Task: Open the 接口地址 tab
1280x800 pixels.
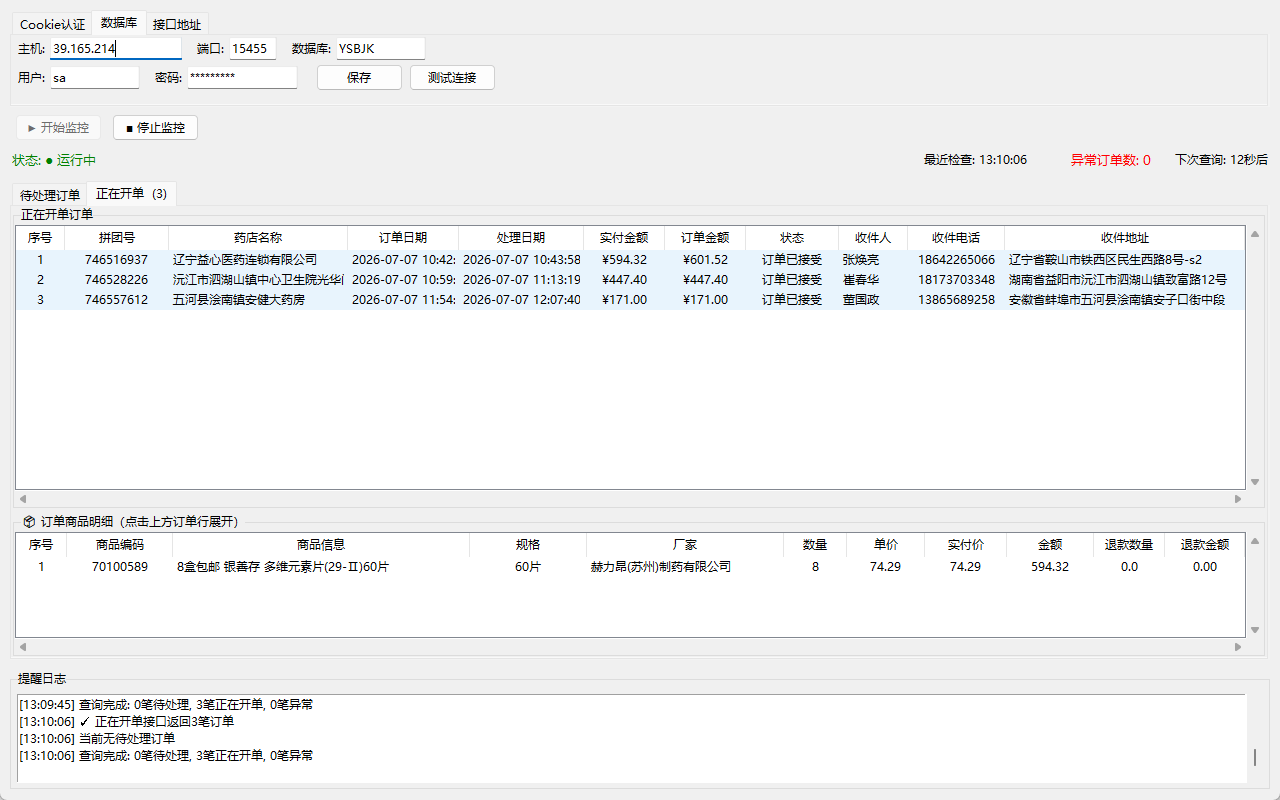Action: [x=177, y=24]
